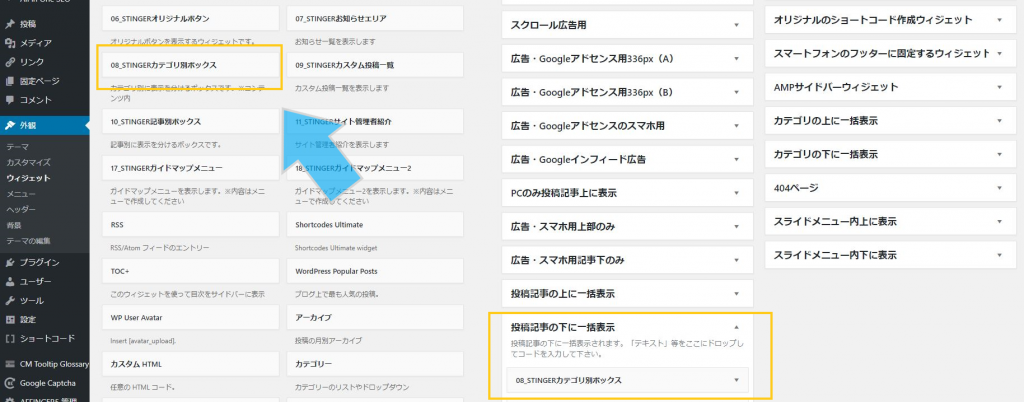Click the リンク chain icon
This screenshot has height=402, width=1024.
[x=10, y=62]
